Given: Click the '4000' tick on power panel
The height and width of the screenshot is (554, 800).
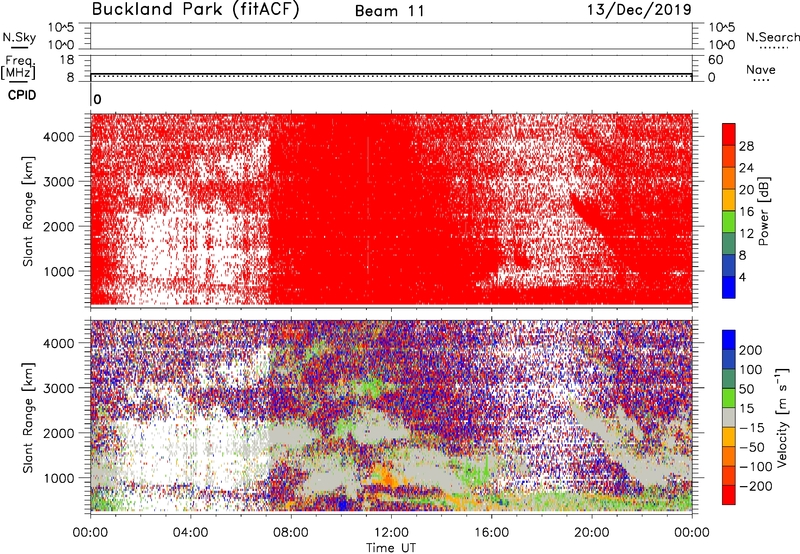Looking at the screenshot, I should pyautogui.click(x=59, y=137).
